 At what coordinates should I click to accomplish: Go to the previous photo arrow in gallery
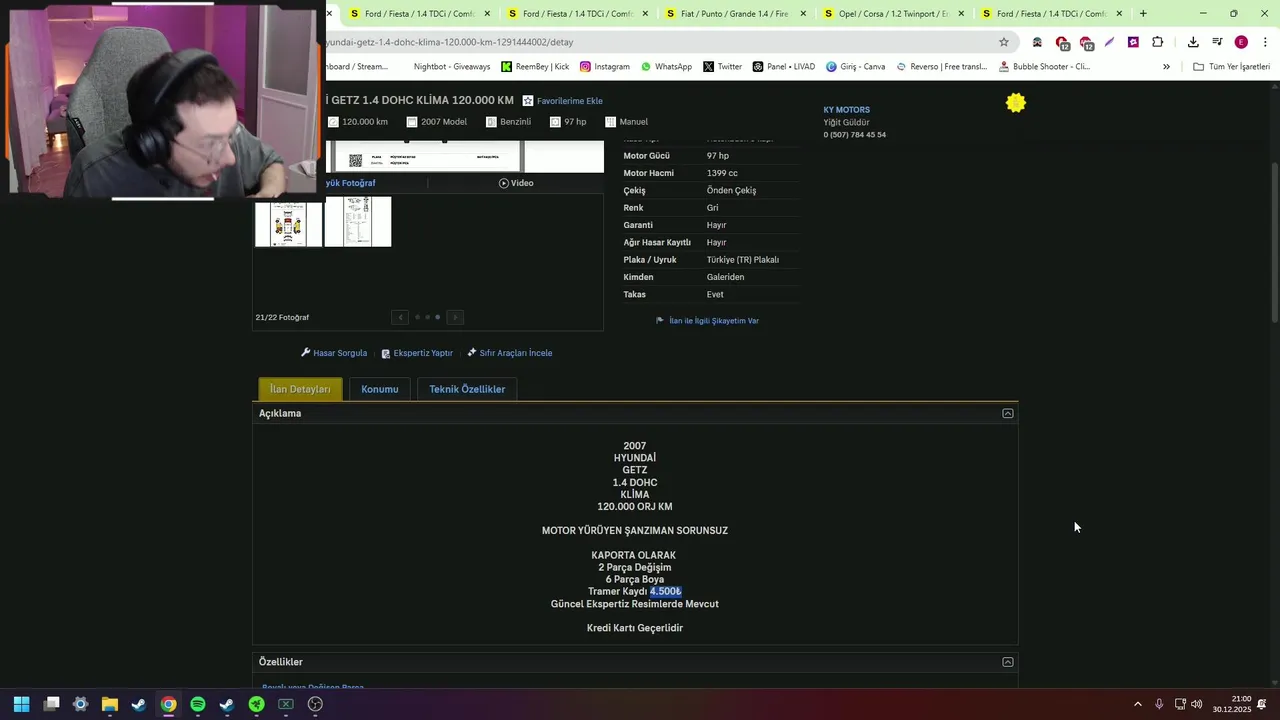coord(400,317)
